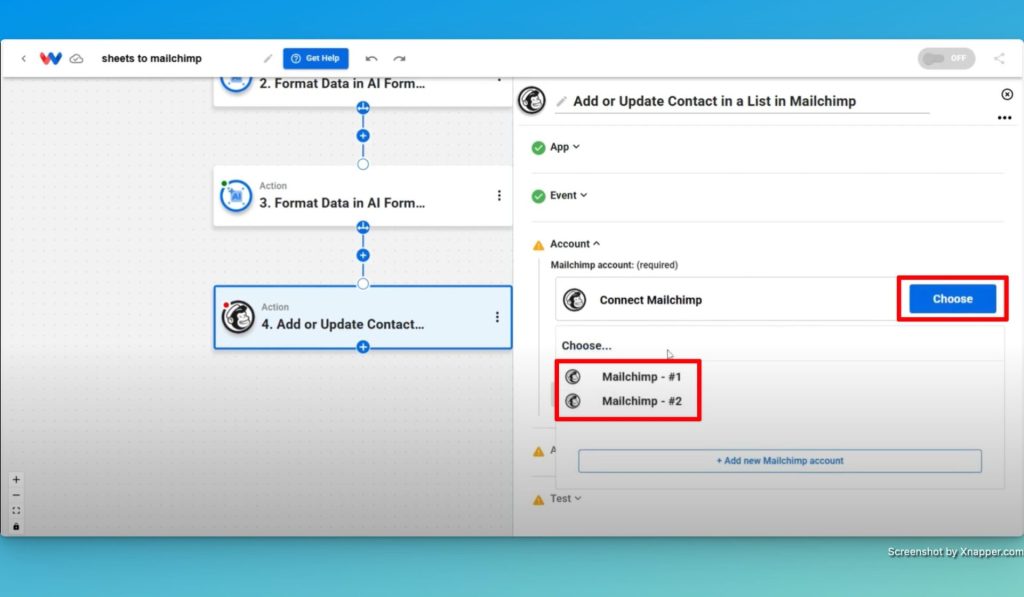Toggle the workflow OFF switch on
The width and height of the screenshot is (1024, 597).
[x=946, y=58]
